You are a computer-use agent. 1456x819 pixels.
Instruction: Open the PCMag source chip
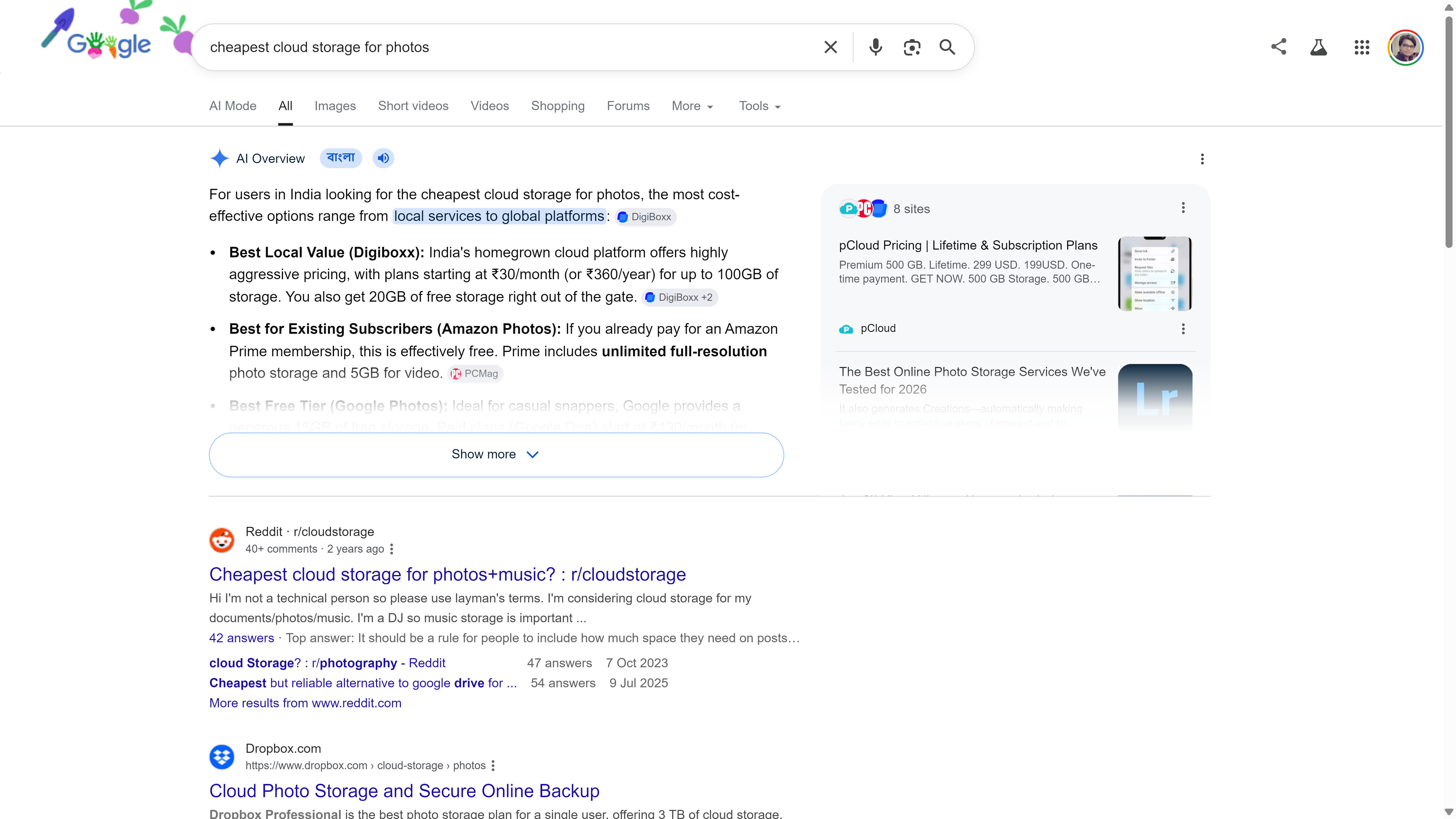475,374
